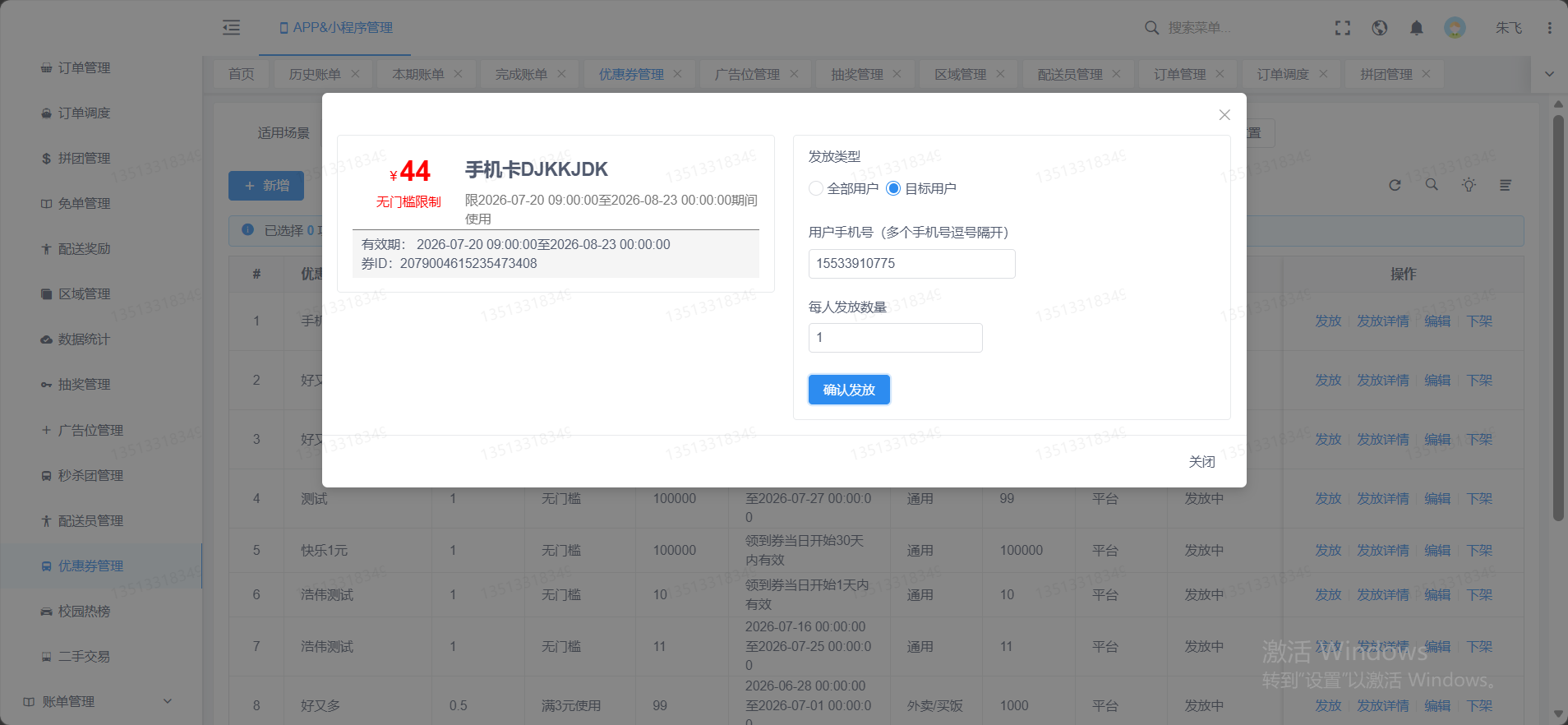The image size is (1568, 725).
Task: Open notifications bell icon
Action: coord(1417,28)
